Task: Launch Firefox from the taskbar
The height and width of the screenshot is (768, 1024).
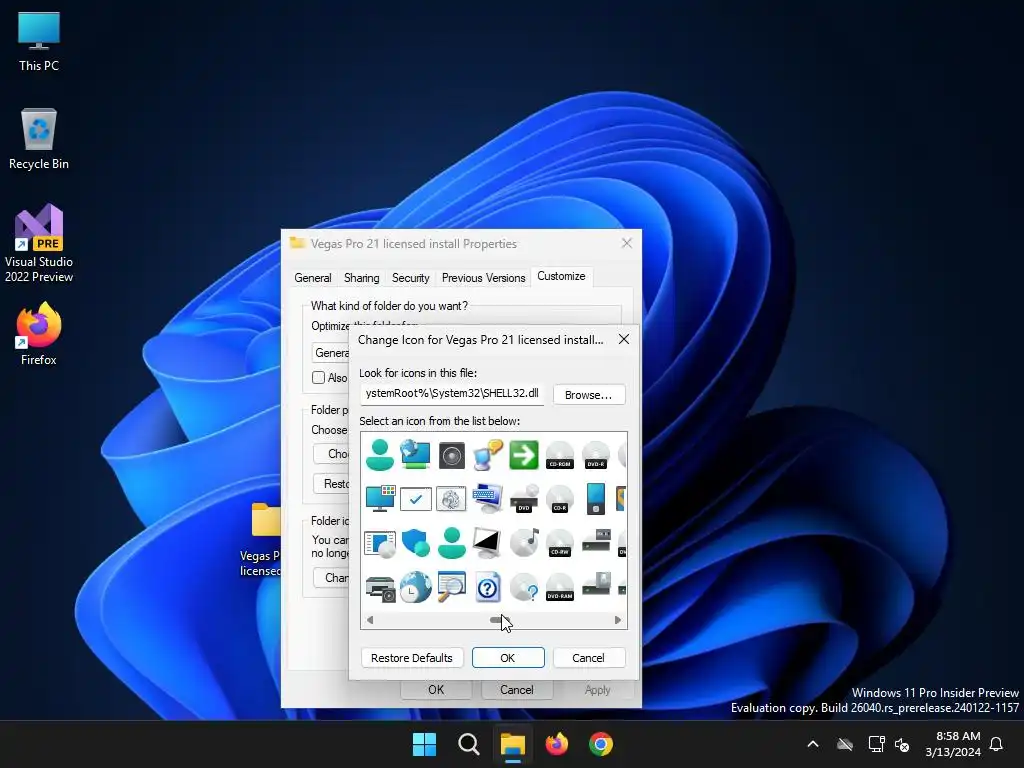Action: (557, 744)
